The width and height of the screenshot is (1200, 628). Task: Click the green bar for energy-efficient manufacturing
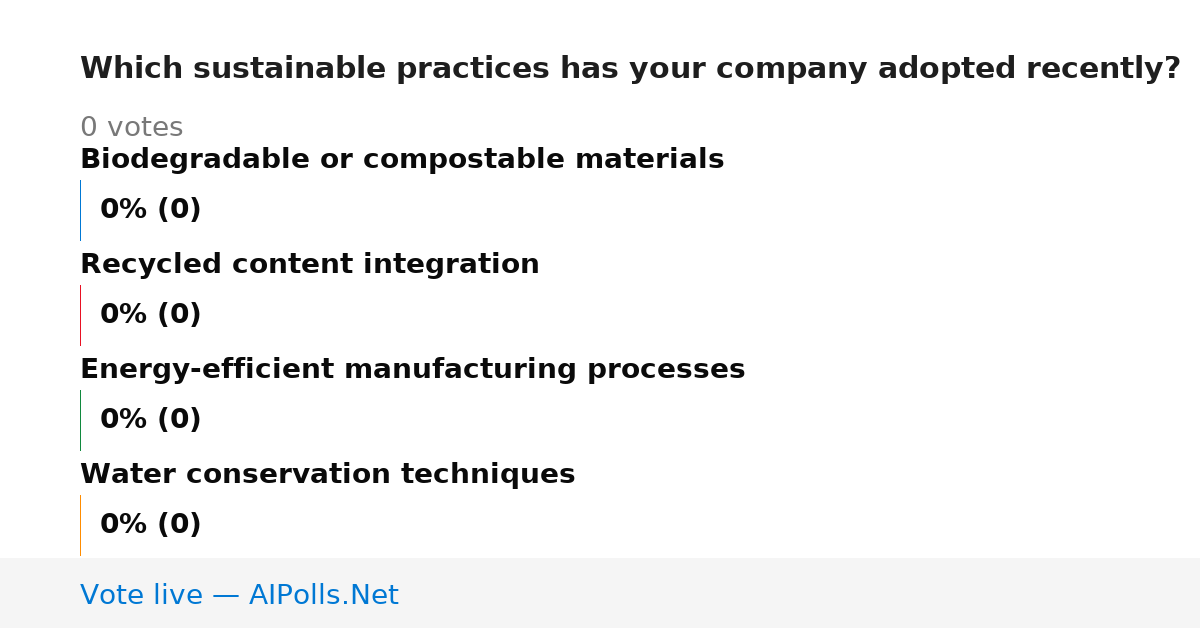point(80,420)
